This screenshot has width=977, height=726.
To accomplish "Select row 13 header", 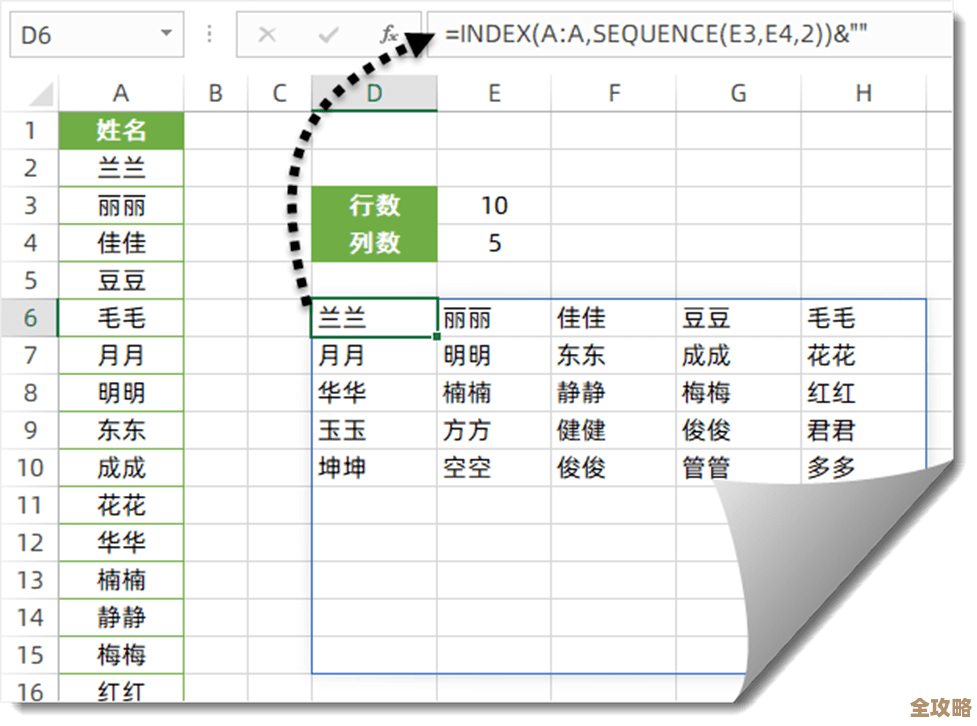I will click(x=30, y=580).
